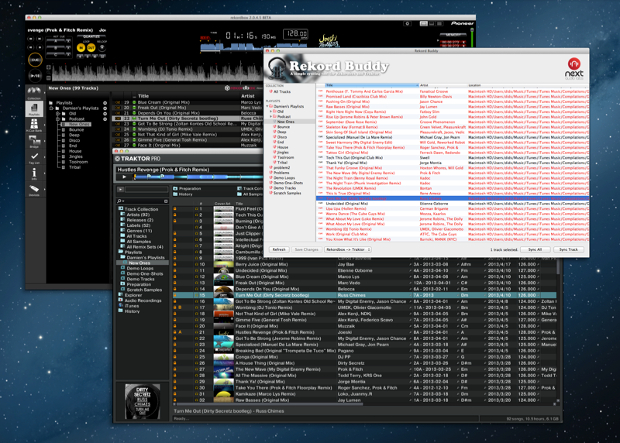Click the Traktor deck waveform stripe
This screenshot has height=443, width=620.
coord(198,177)
